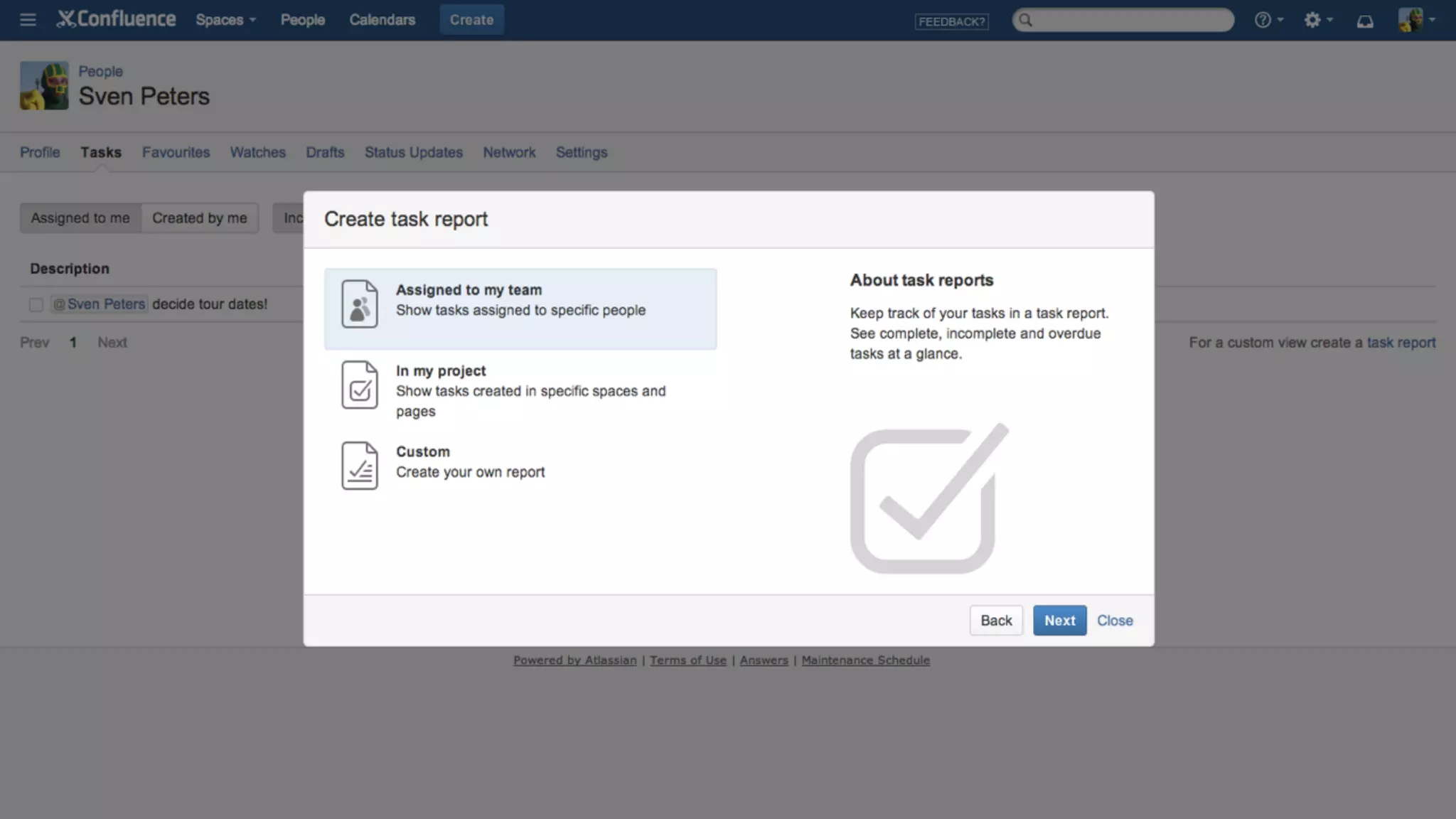
Task: Check the 'decide tour dates!' task checkbox
Action: (x=36, y=305)
